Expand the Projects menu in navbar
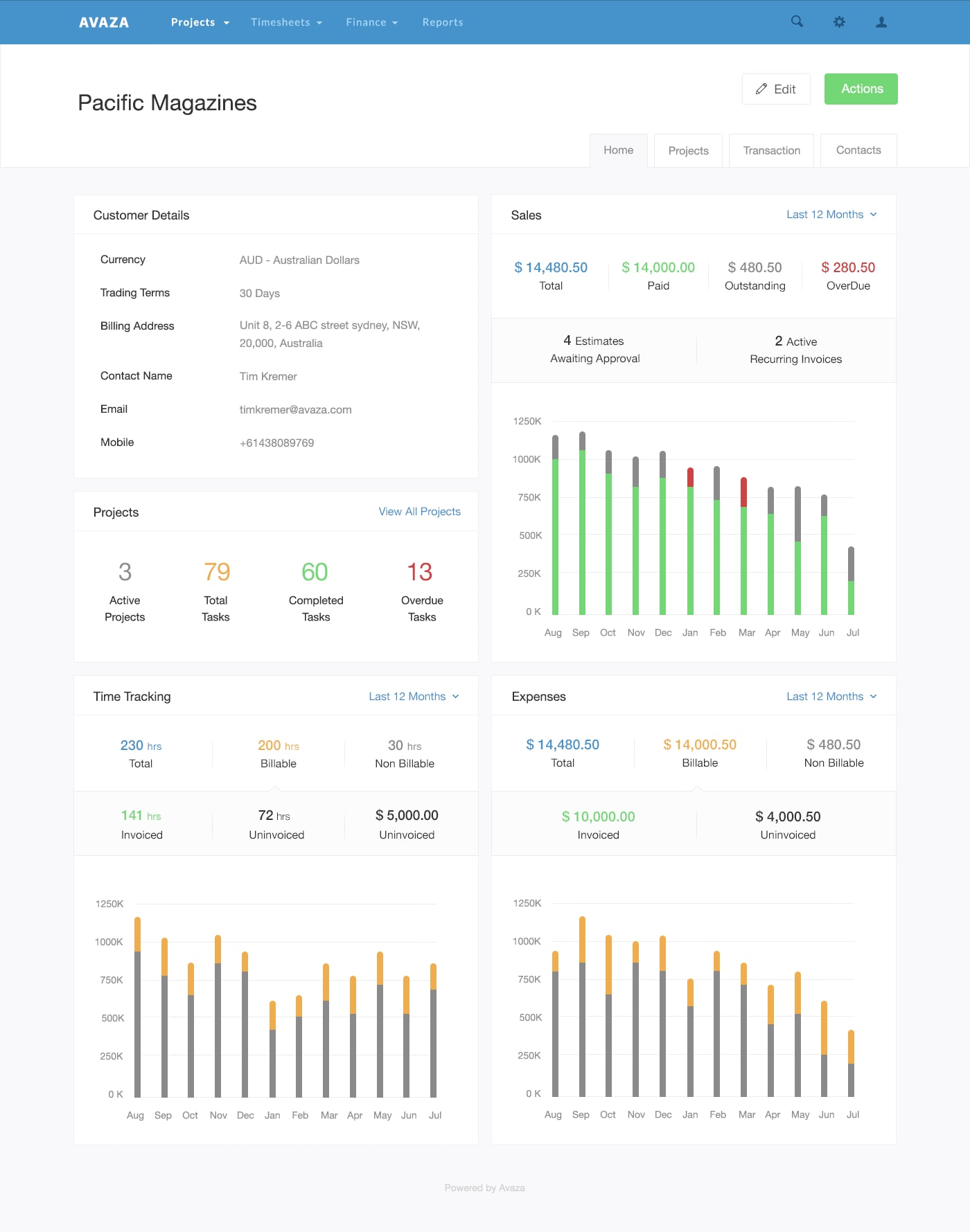The width and height of the screenshot is (970, 1232). (200, 22)
